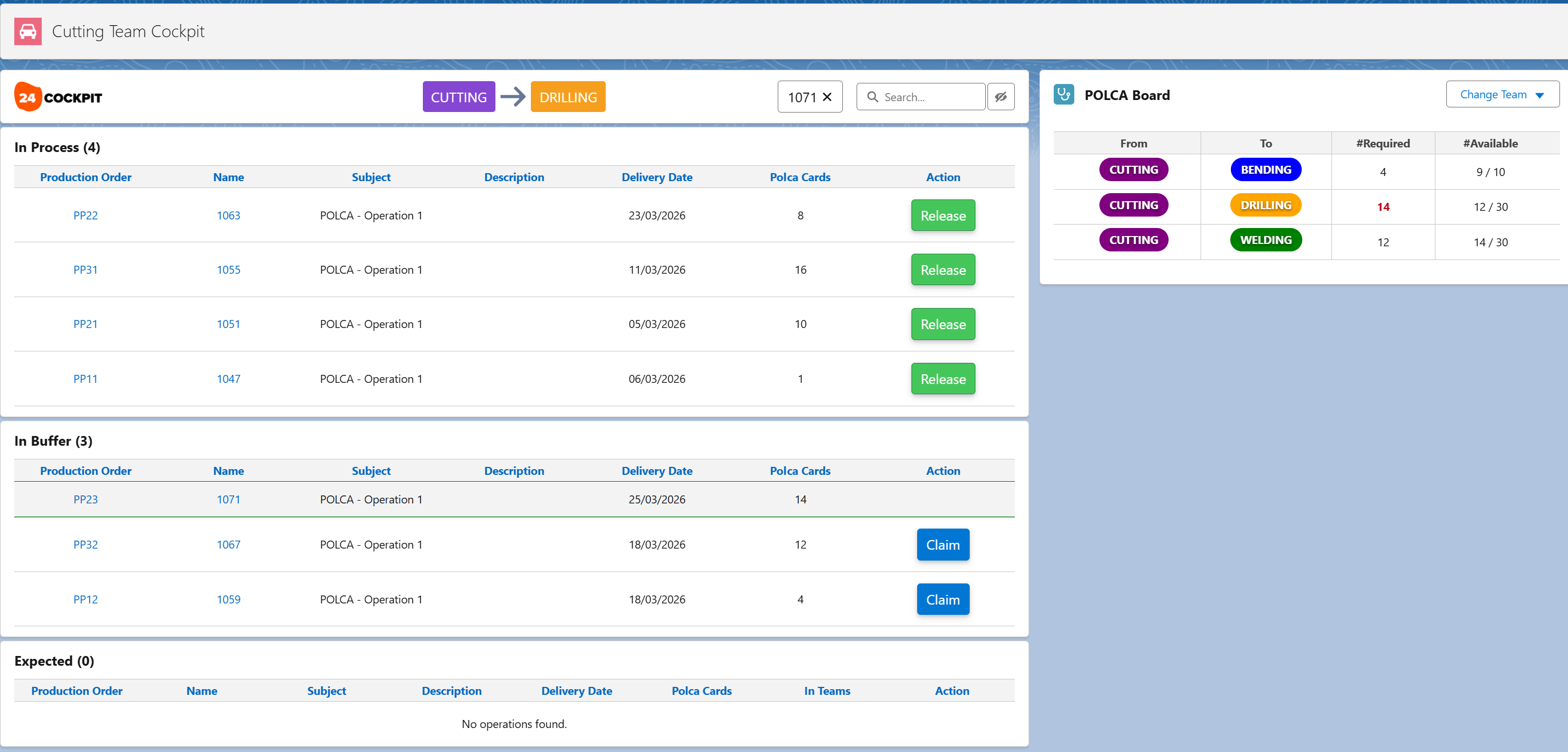This screenshot has height=752, width=1568.
Task: Open operation name 1071 link
Action: (x=228, y=499)
